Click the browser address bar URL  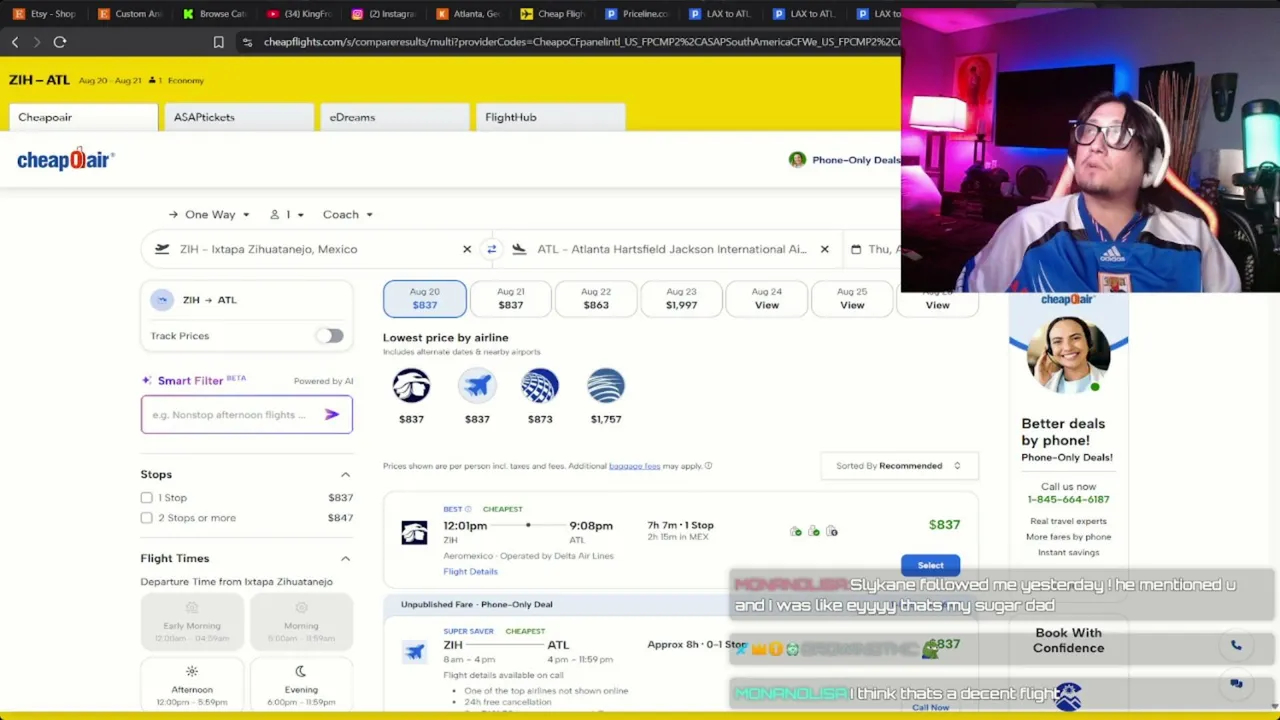coord(582,42)
